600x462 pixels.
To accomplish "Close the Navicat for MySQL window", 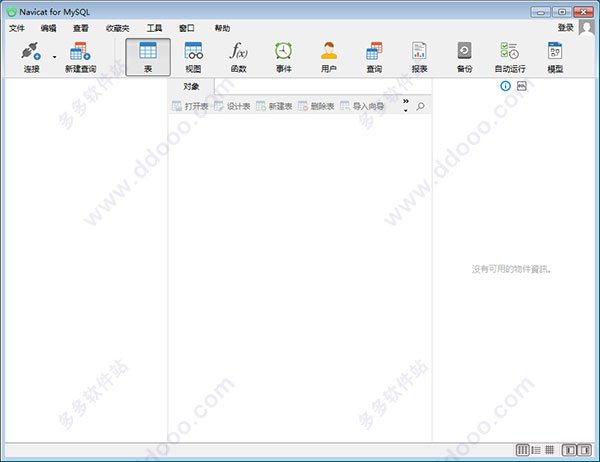I will (583, 12).
